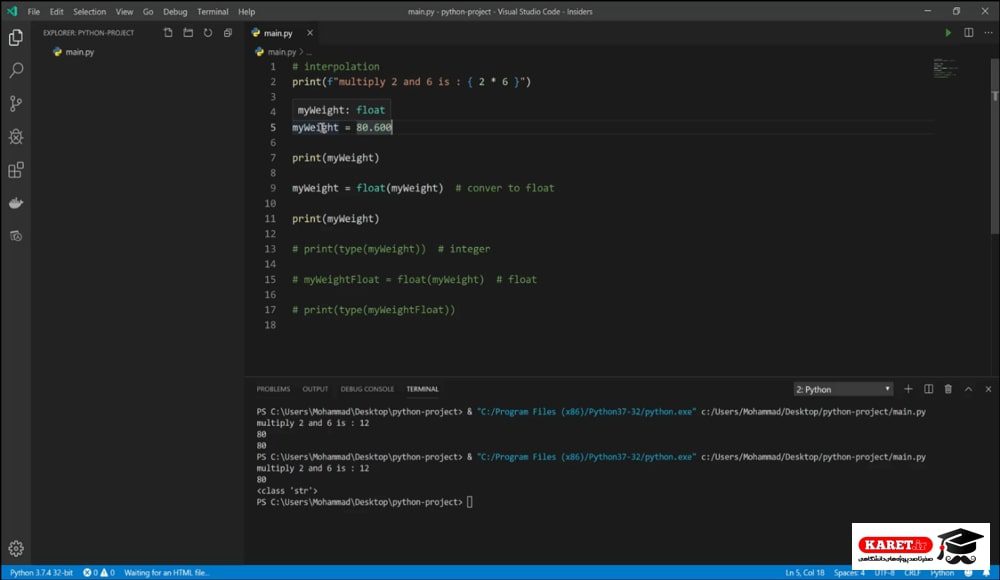Open editor More Actions ellipsis
This screenshot has width=1000, height=580.
pos(989,33)
